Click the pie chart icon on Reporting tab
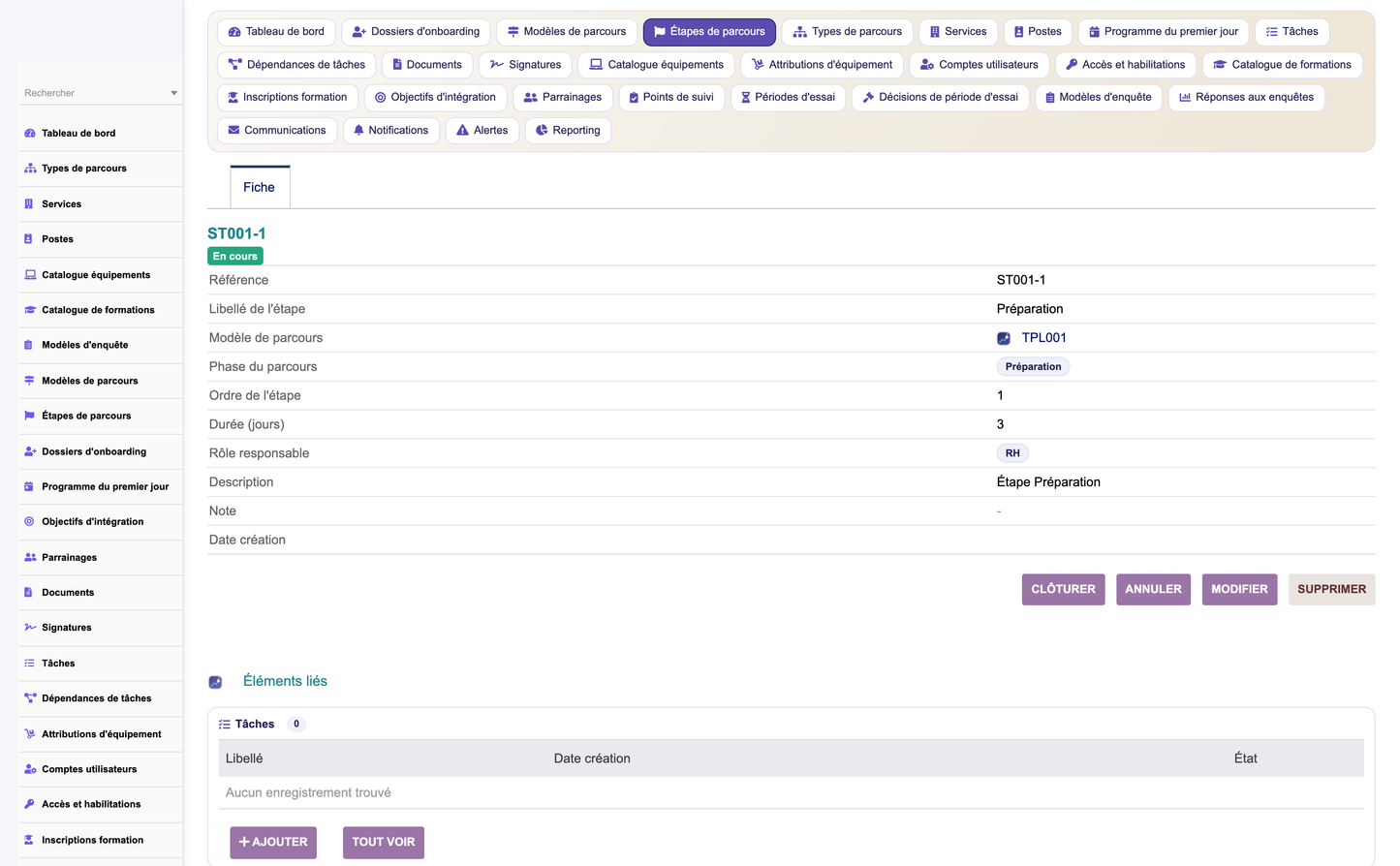The image size is (1400, 866). coord(542,131)
